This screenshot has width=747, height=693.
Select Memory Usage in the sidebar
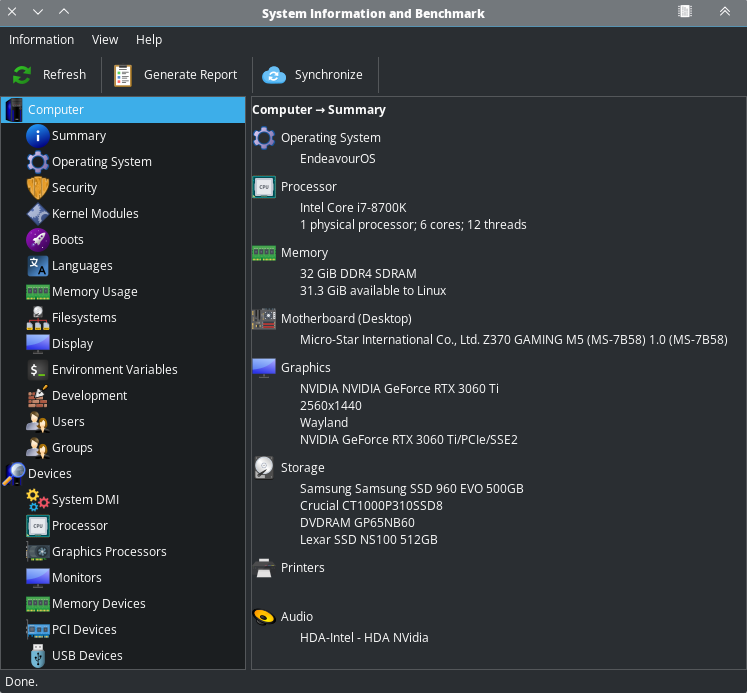point(94,292)
